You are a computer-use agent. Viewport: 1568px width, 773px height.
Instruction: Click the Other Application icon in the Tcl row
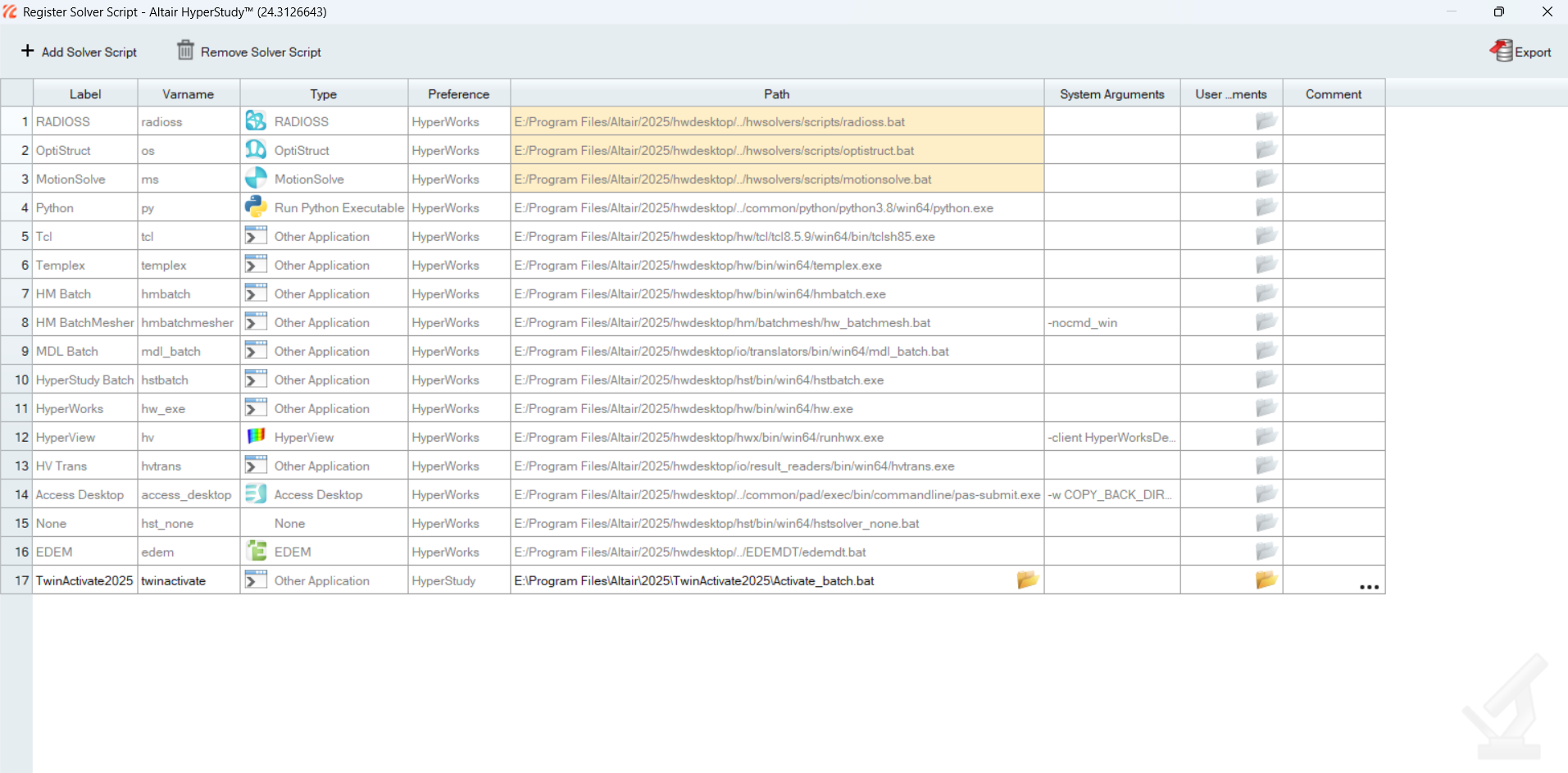tap(255, 235)
